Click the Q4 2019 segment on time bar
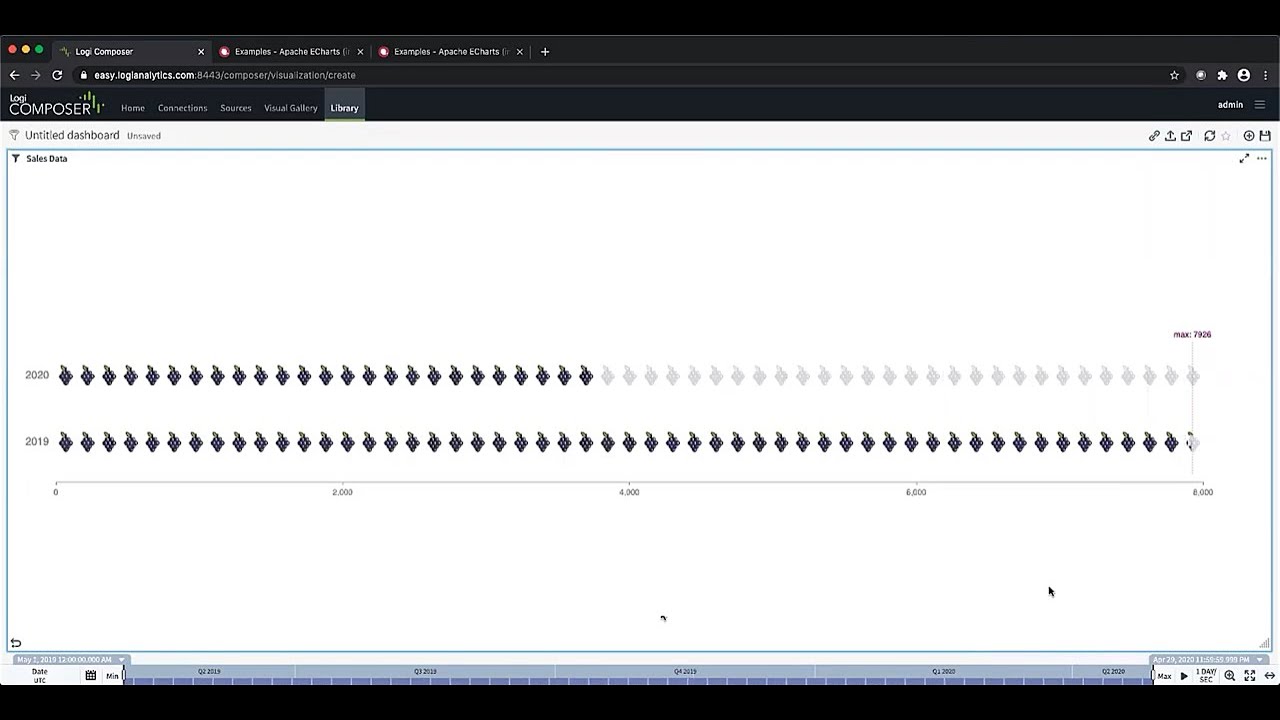Screen dimensions: 1280x720 [685, 672]
